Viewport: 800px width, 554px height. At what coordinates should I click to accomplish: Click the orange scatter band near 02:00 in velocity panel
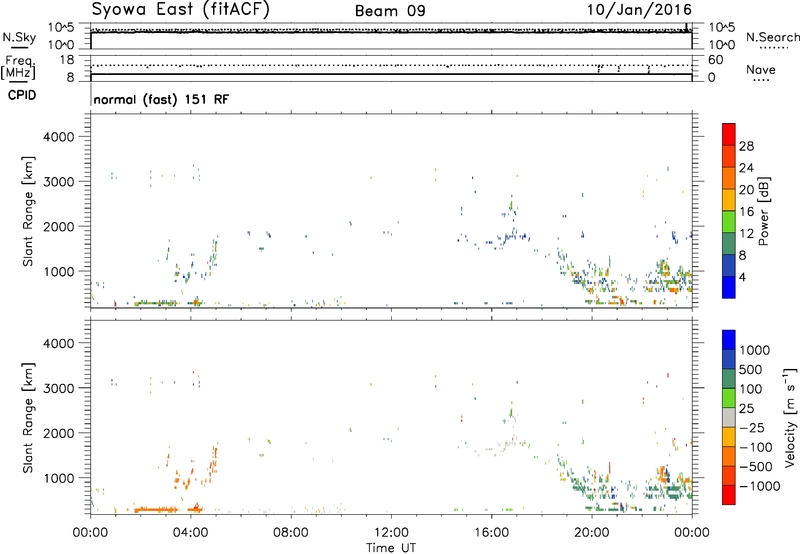tap(156, 509)
